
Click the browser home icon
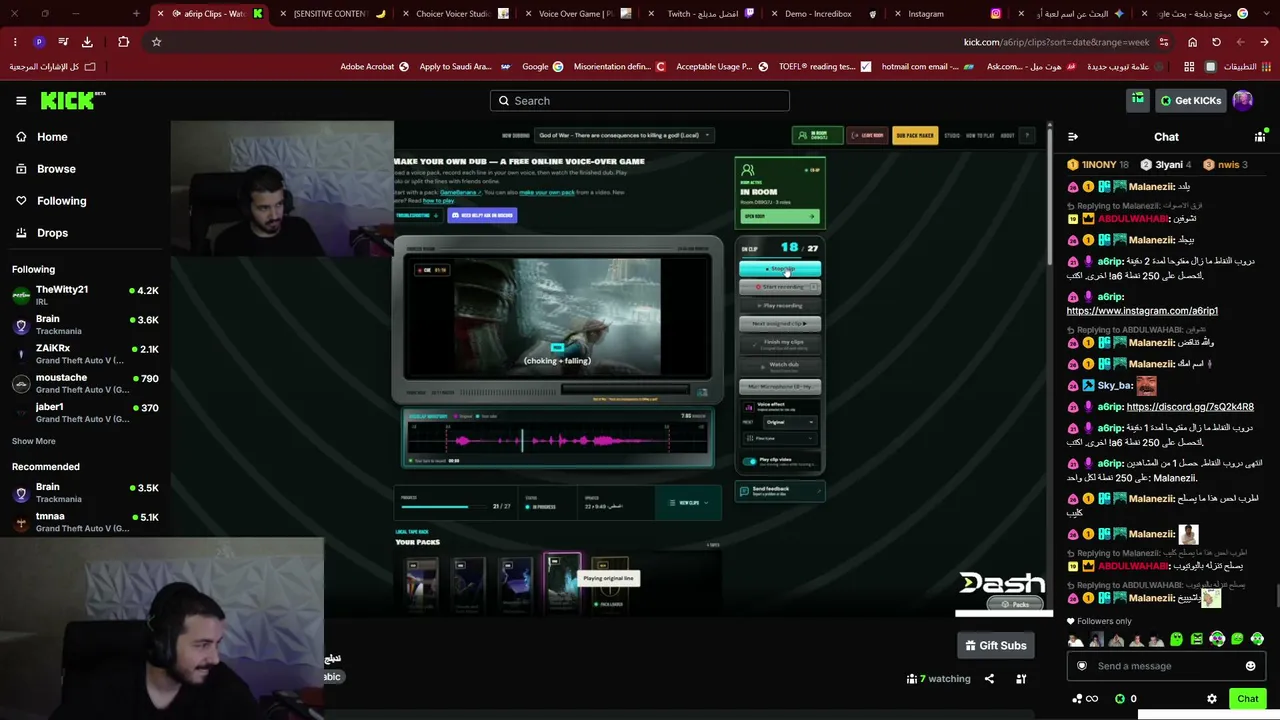pyautogui.click(x=1192, y=42)
